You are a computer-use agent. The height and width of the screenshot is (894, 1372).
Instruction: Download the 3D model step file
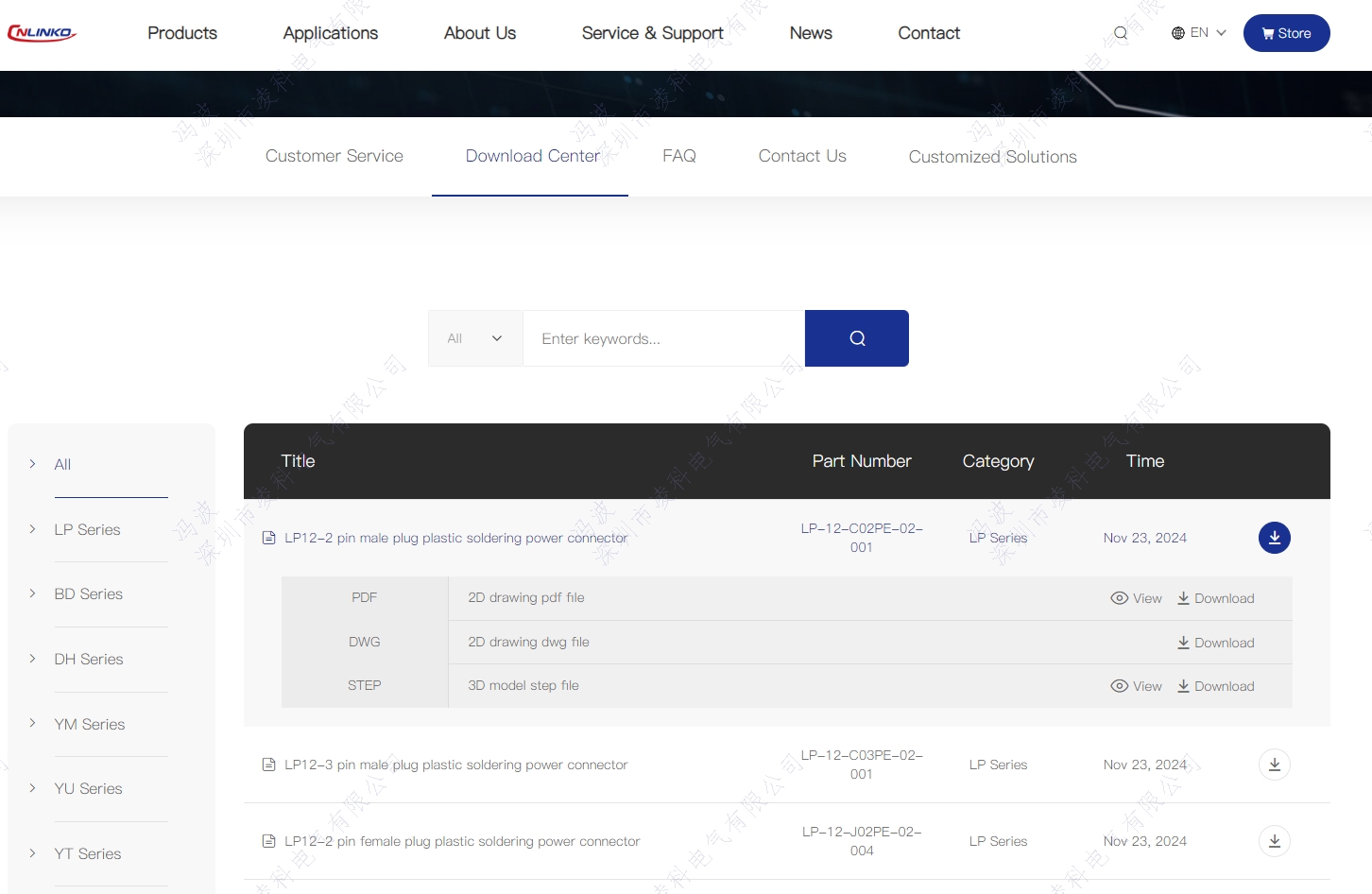[x=1216, y=686]
